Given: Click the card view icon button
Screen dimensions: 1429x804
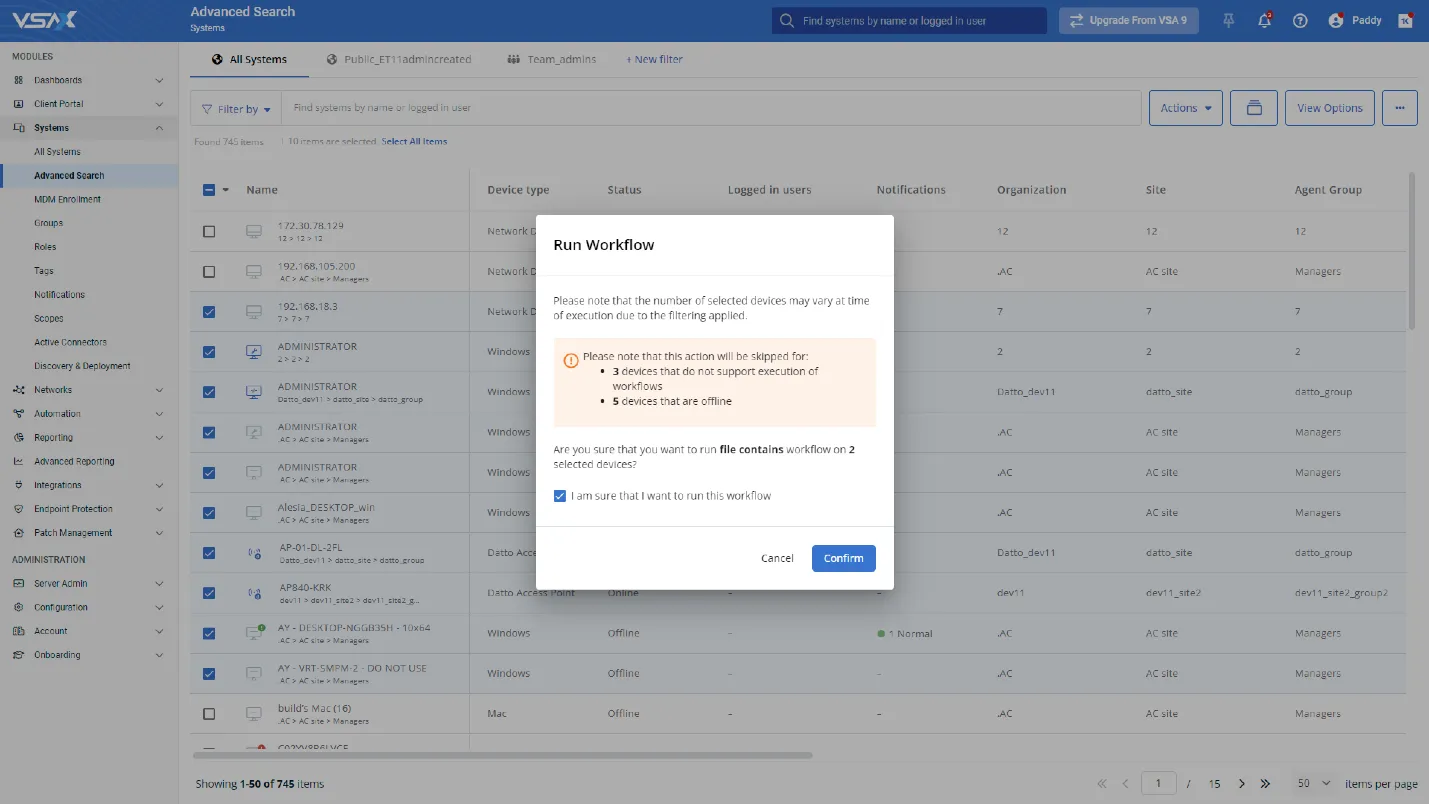Looking at the screenshot, I should coord(1254,108).
